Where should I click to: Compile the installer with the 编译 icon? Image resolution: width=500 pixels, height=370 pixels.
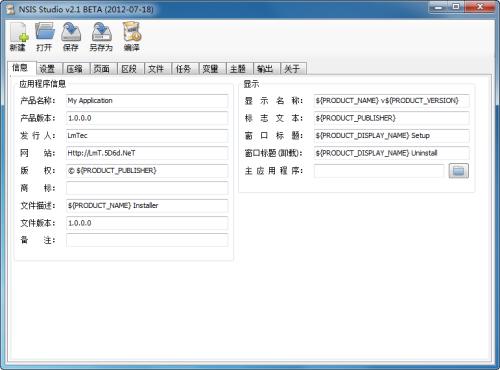132,37
